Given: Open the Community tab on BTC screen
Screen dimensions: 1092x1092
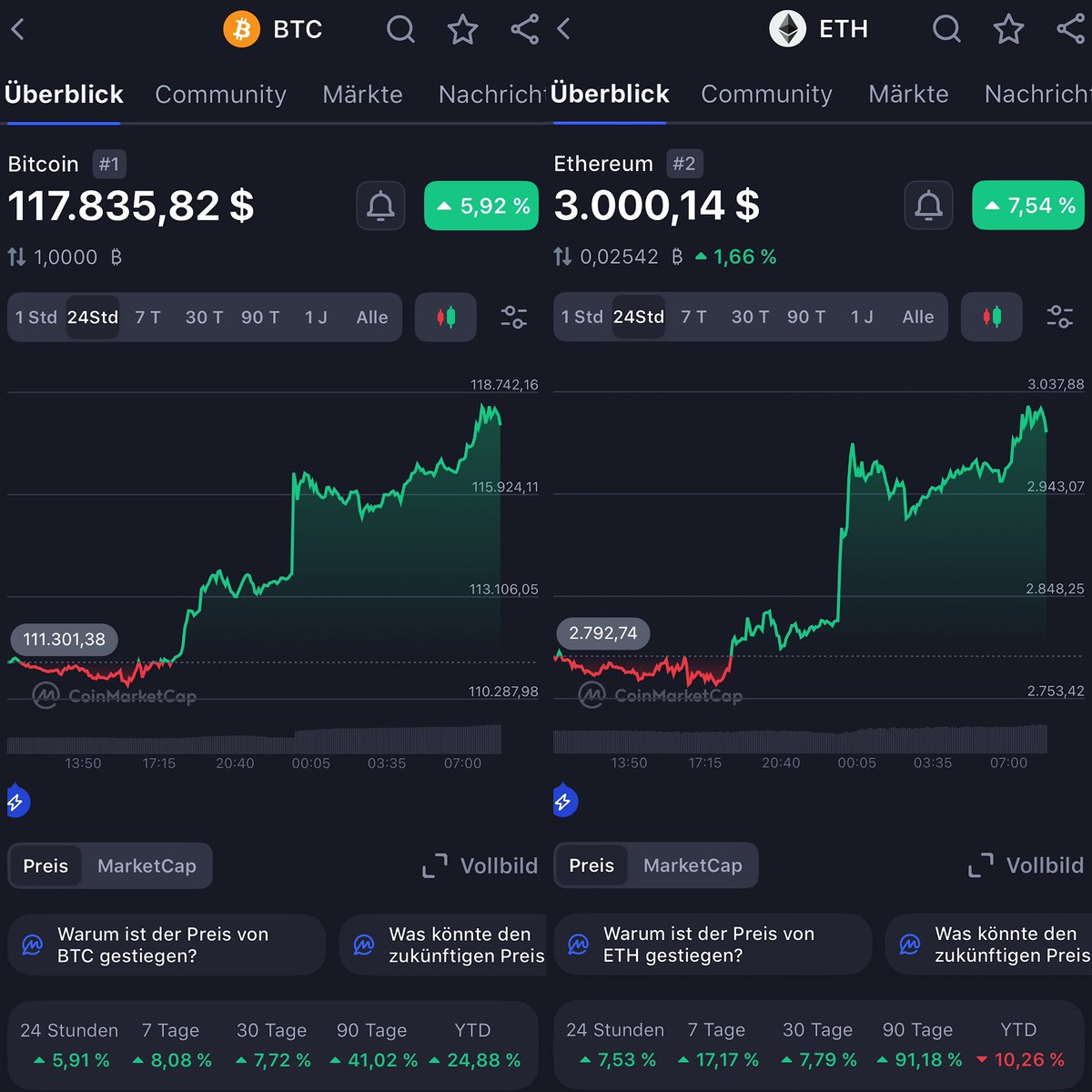Looking at the screenshot, I should [220, 95].
